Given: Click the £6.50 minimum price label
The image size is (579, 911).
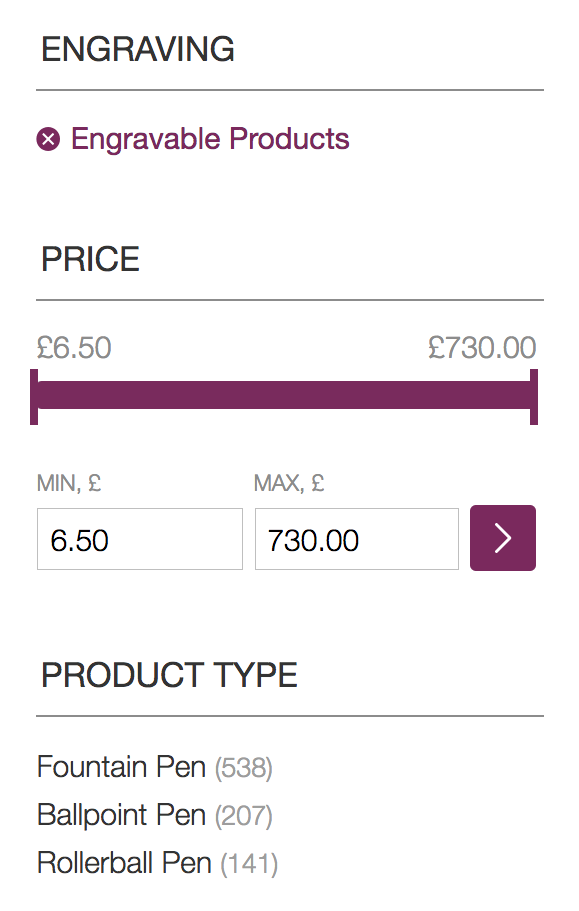Looking at the screenshot, I should click(74, 348).
